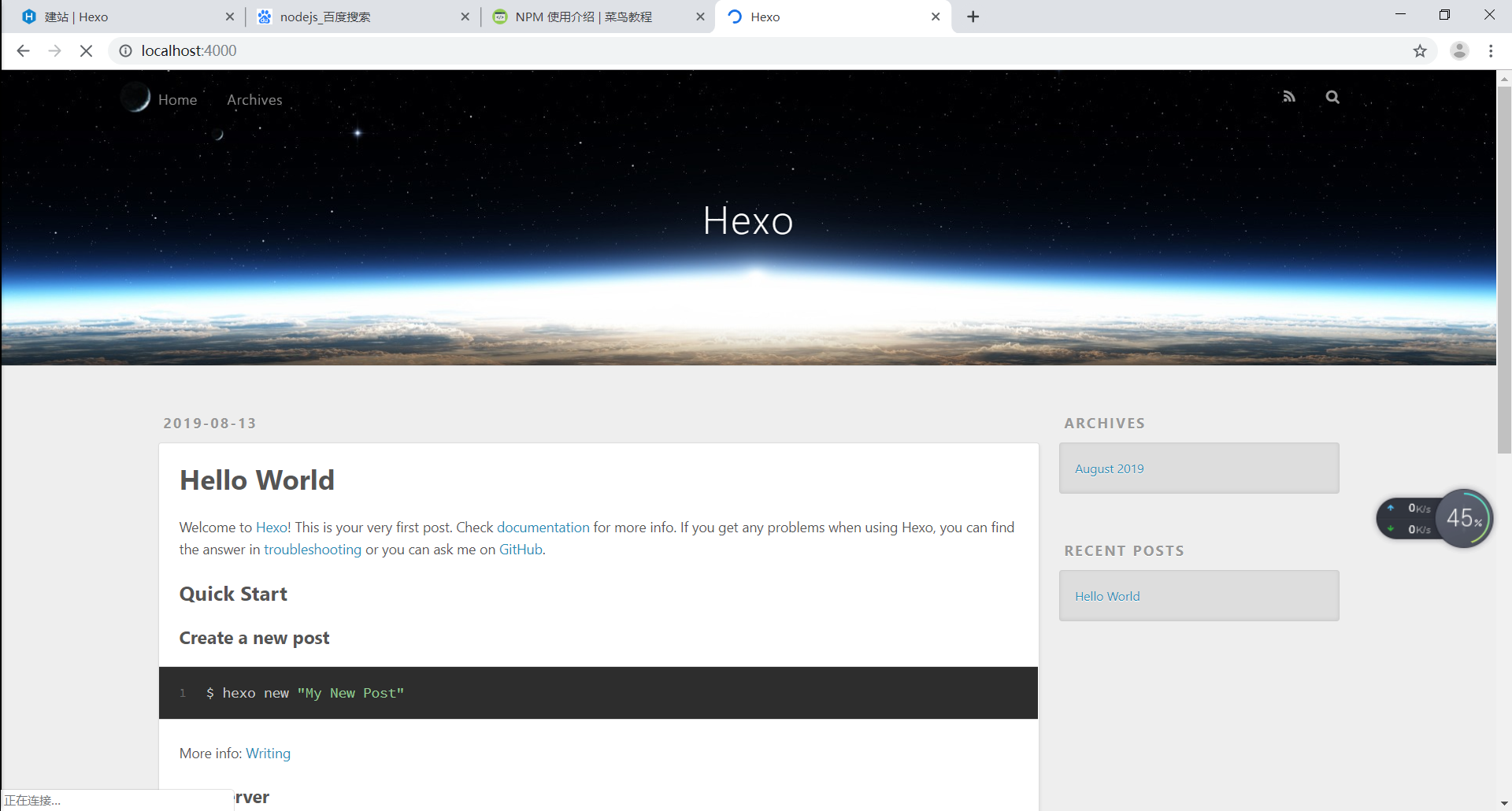Image resolution: width=1512 pixels, height=811 pixels.
Task: Click the Create a new post heading
Action: (254, 638)
